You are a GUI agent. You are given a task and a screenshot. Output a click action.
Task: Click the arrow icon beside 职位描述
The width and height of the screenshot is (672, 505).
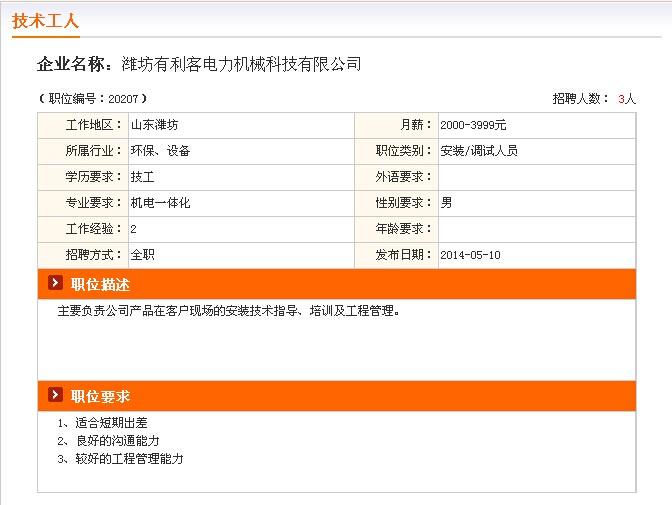pyautogui.click(x=55, y=283)
